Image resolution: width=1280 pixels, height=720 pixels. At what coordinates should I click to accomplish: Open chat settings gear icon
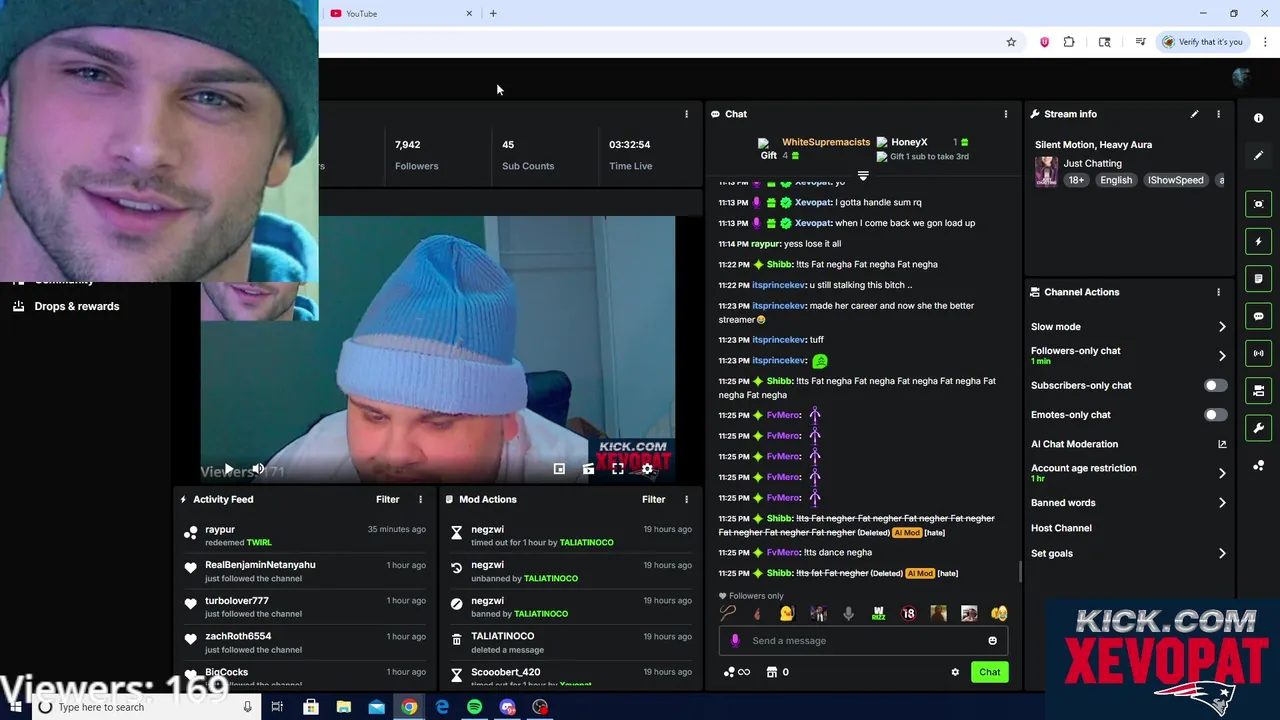tap(955, 672)
